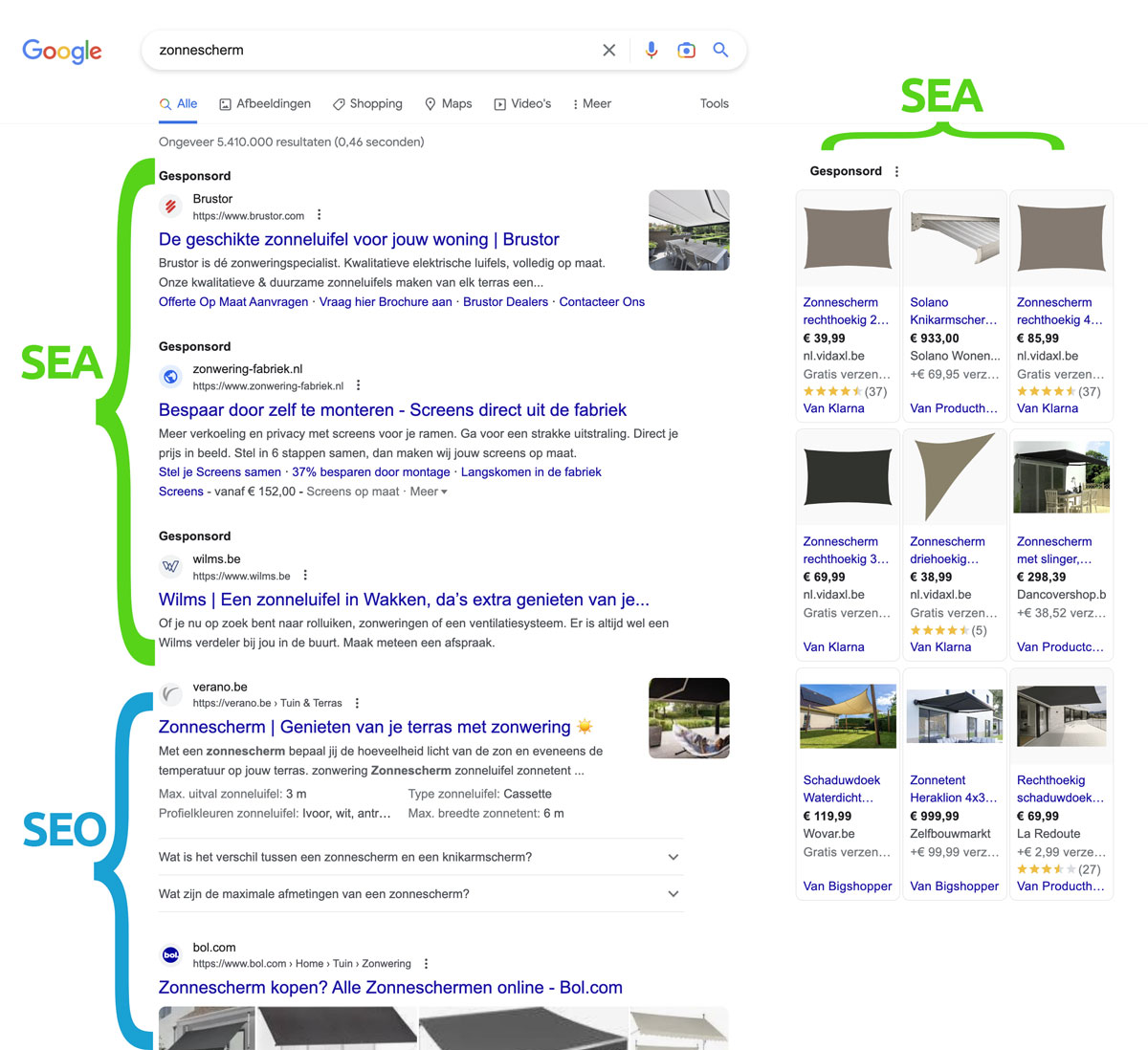Image resolution: width=1148 pixels, height=1050 pixels.
Task: Click Offerte Op Maat Aanvragen sitelink
Action: click(233, 302)
